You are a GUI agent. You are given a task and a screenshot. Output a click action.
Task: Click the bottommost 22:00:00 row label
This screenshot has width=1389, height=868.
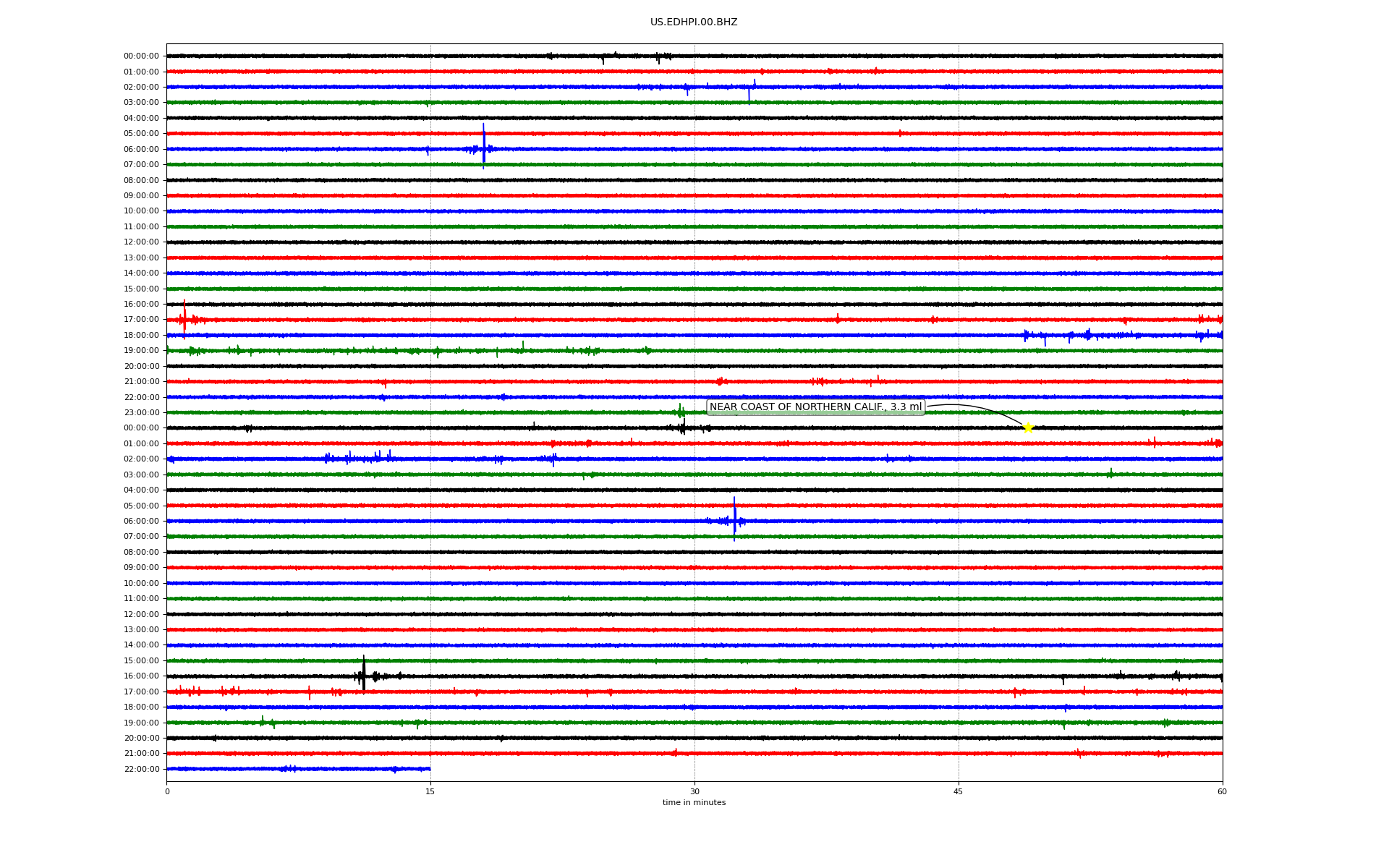click(x=141, y=770)
